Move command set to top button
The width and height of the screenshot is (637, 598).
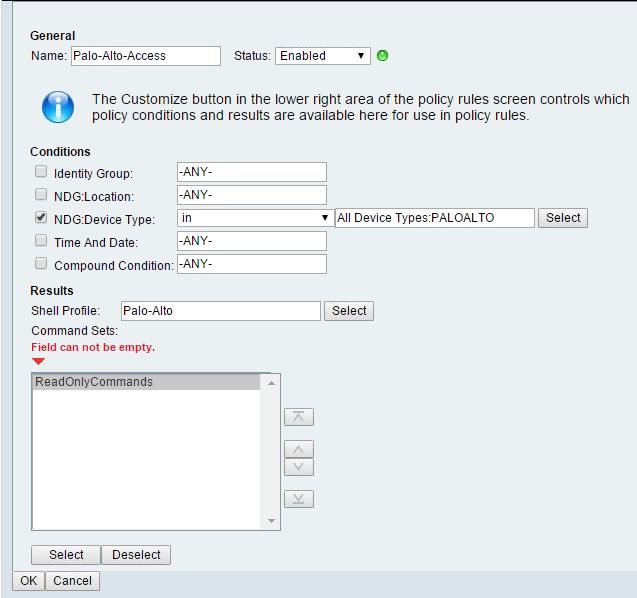pos(299,417)
